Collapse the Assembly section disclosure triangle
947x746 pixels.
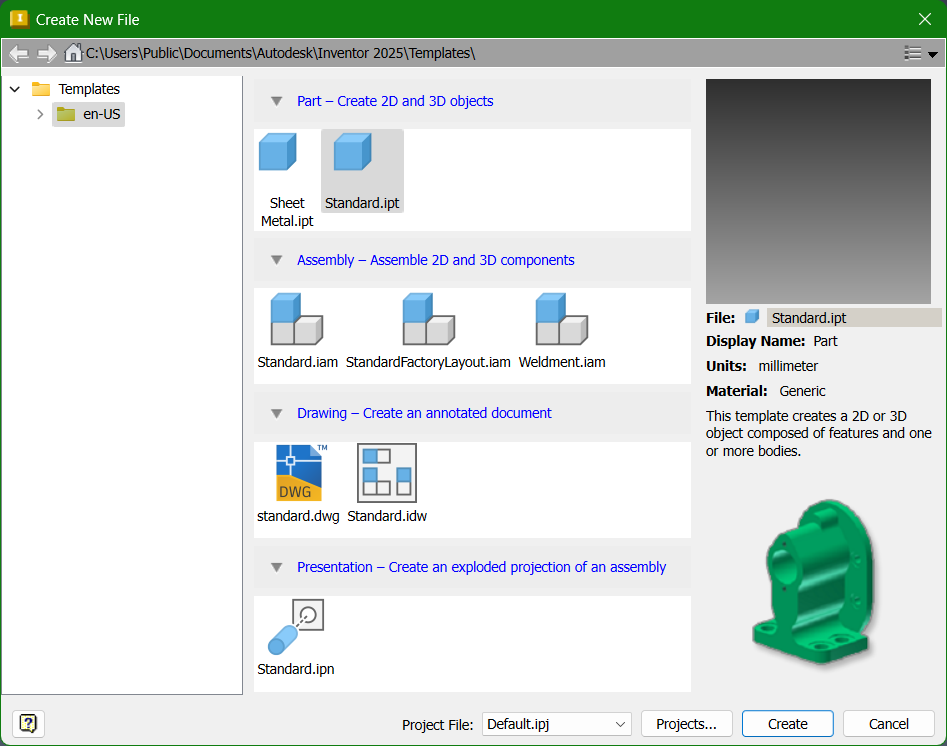tap(276, 259)
